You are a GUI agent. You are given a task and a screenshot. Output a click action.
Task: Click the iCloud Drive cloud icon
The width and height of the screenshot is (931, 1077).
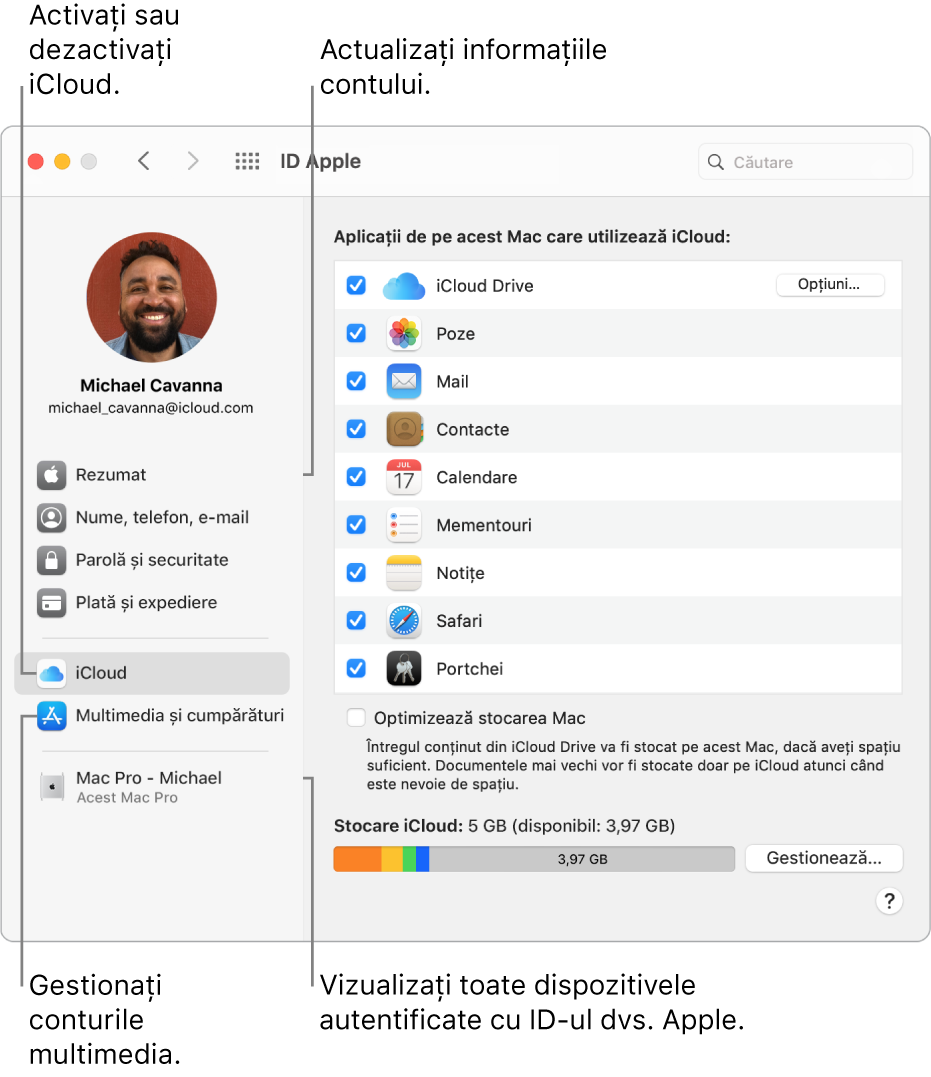[x=403, y=286]
